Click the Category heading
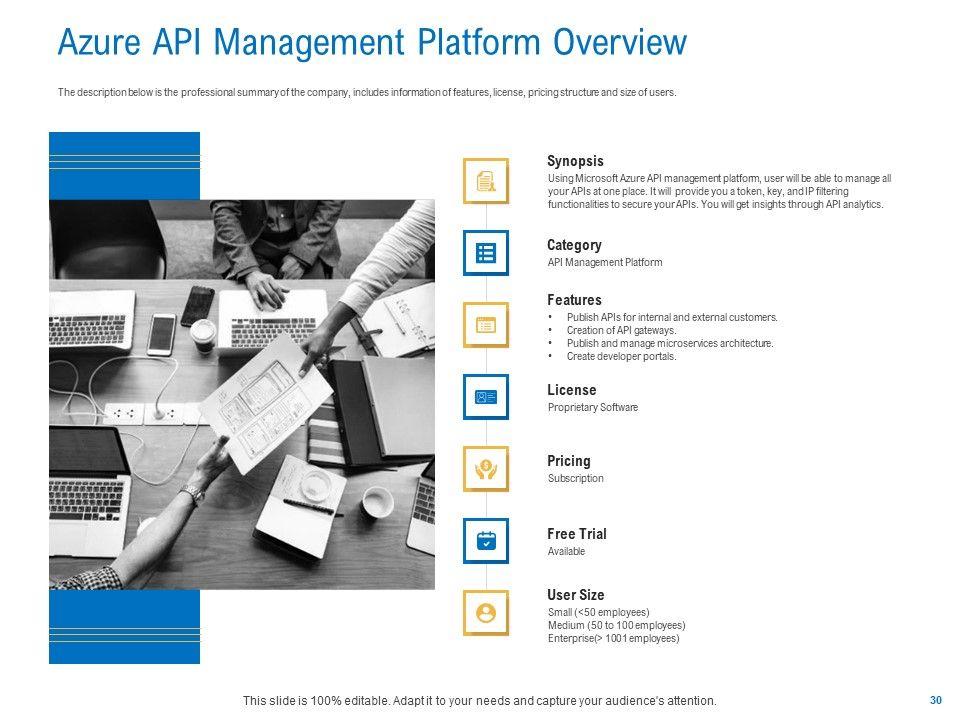Screen dimensions: 960x720 point(574,245)
